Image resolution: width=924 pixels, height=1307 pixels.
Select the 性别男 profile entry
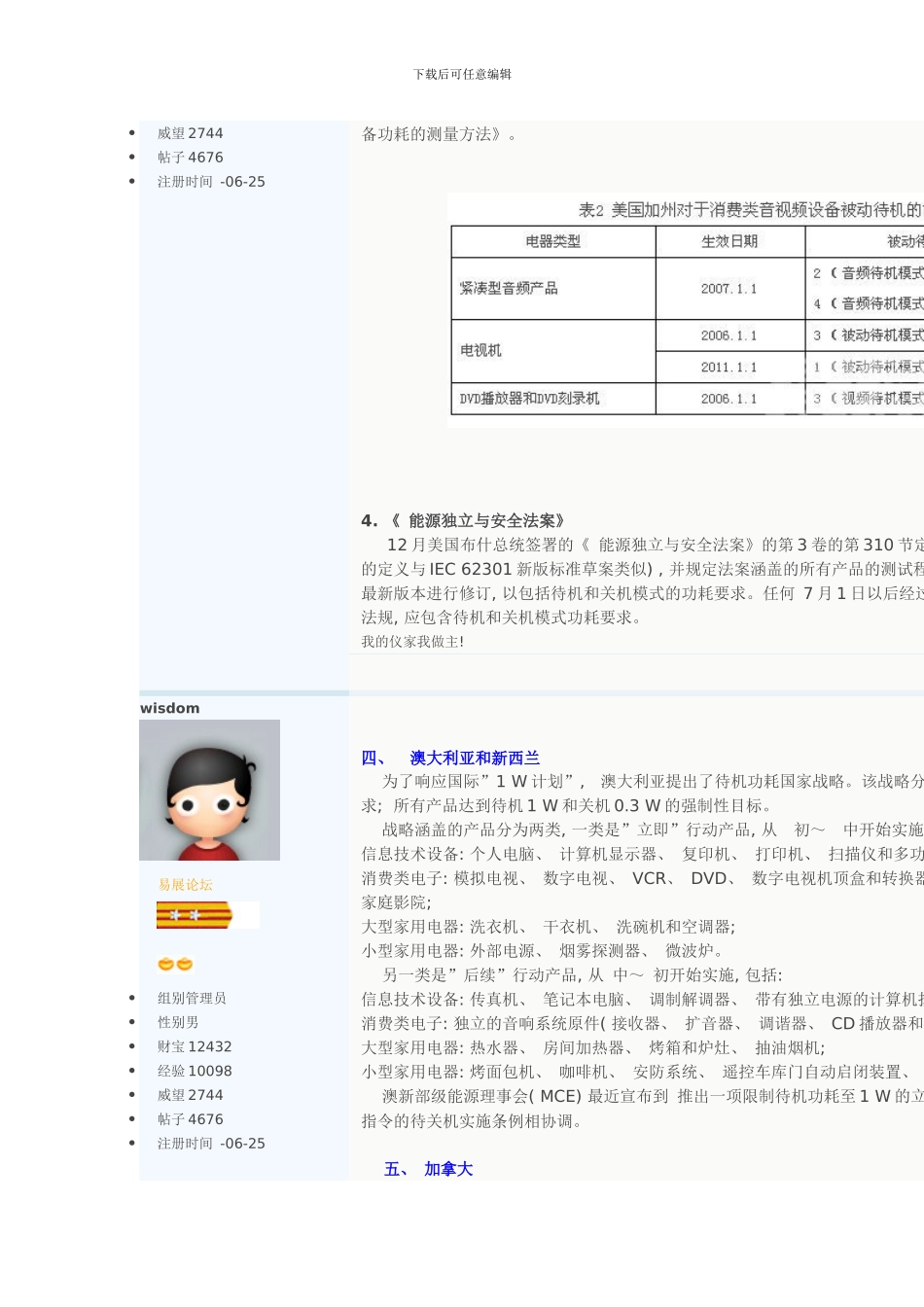click(178, 1022)
